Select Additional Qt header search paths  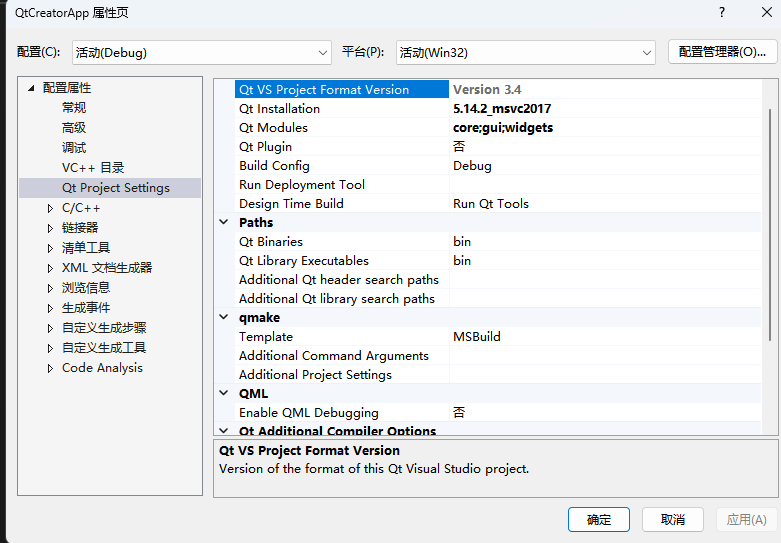339,279
